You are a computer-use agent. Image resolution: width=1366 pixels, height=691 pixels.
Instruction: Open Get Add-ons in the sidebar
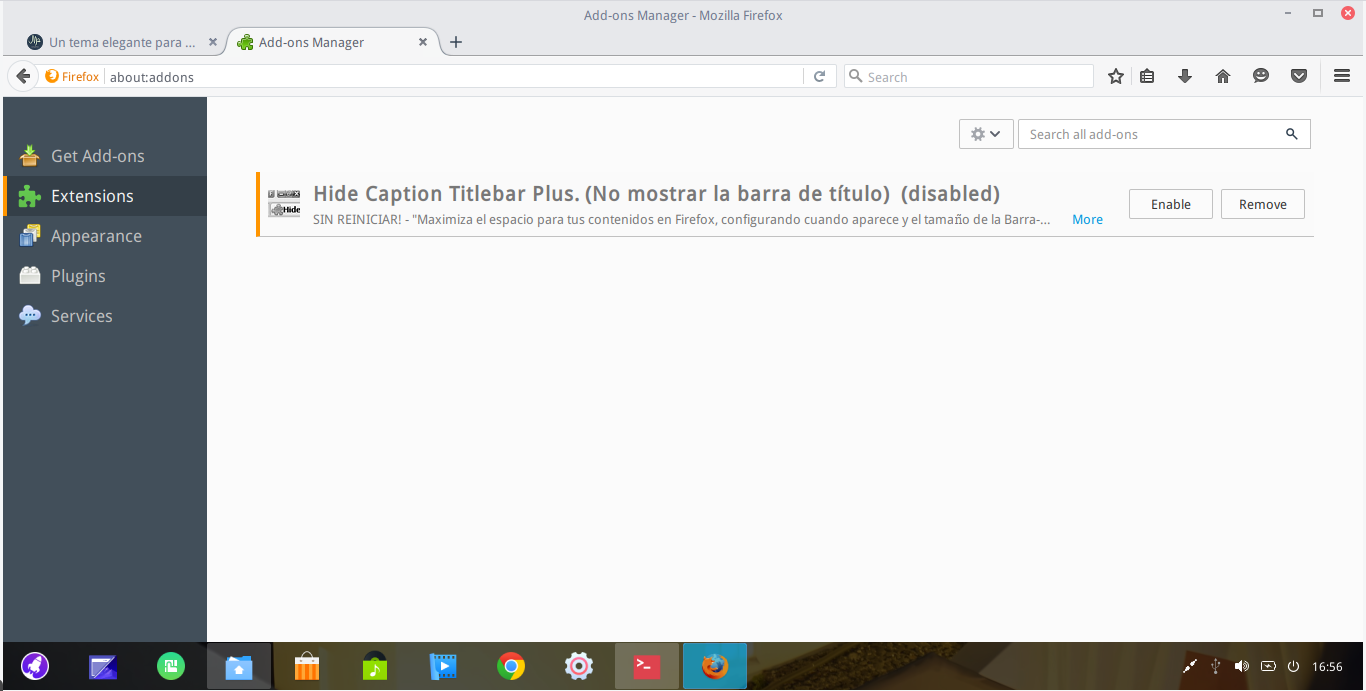[x=105, y=156]
